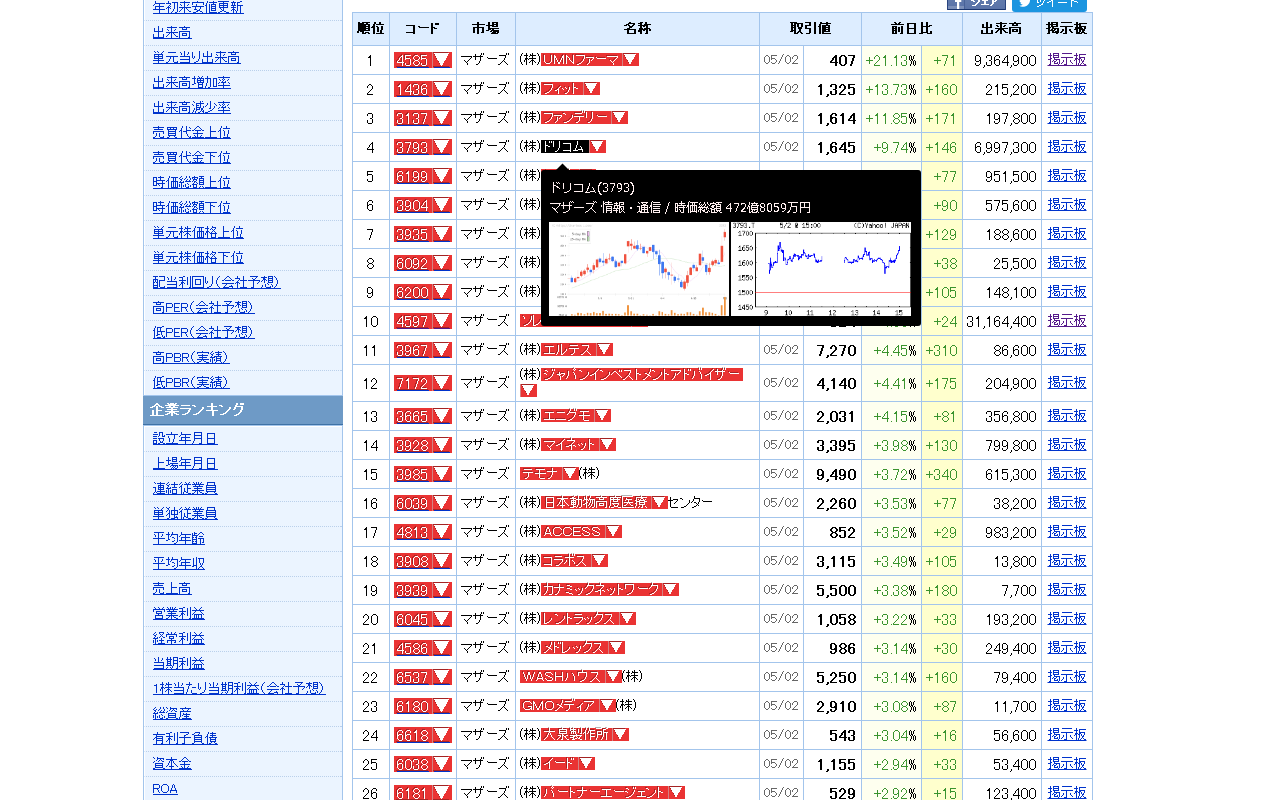This screenshot has width=1280, height=800.
Task: Click arrow icon after ファンデリー name
Action: 619,118
